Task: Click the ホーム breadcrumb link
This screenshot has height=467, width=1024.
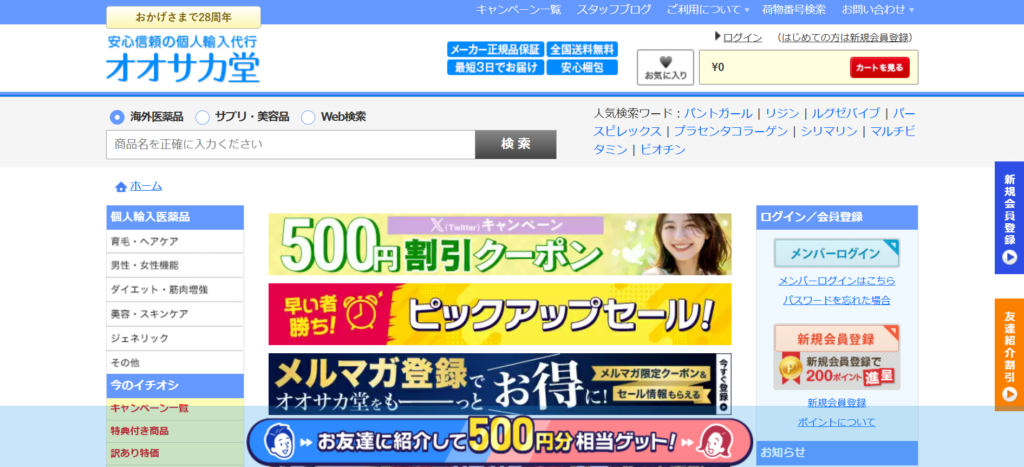Action: 146,186
